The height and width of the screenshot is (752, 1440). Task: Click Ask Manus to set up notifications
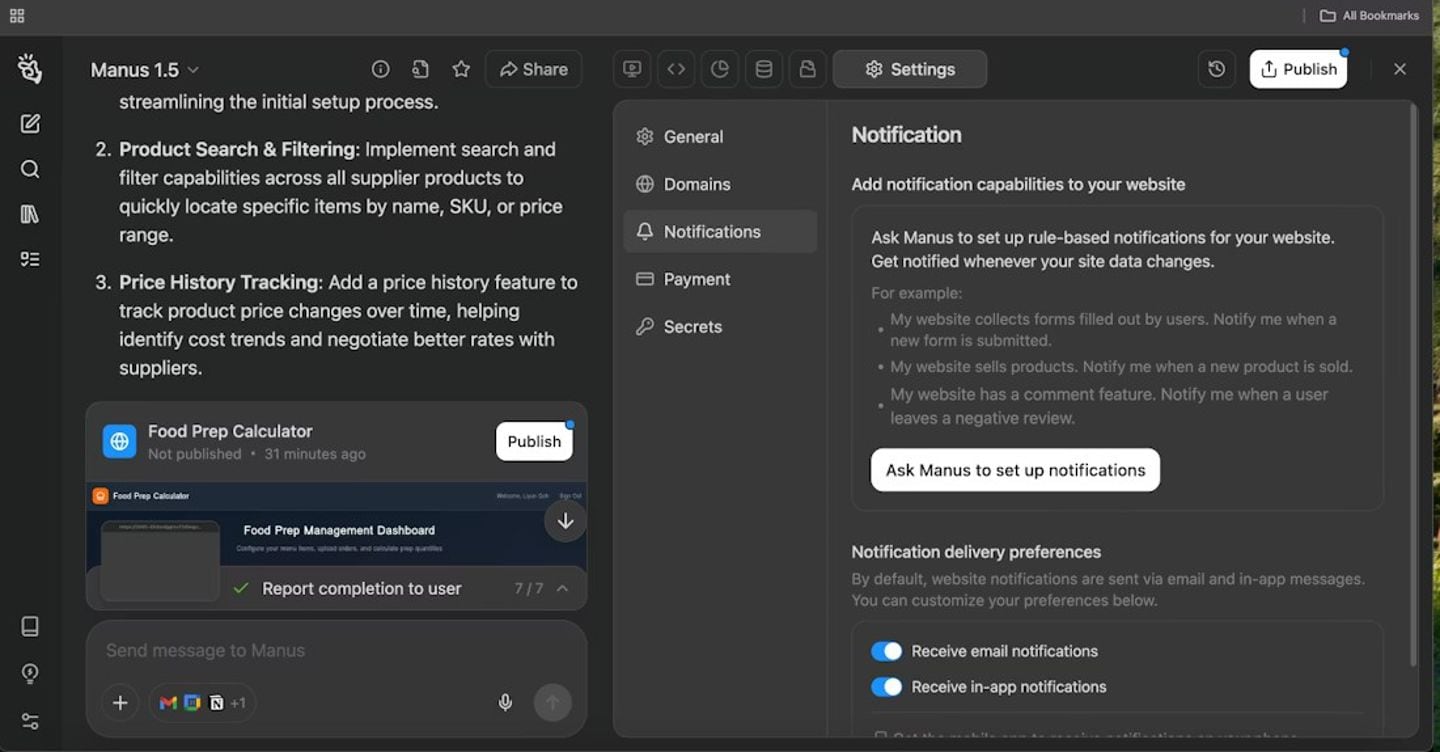[x=1015, y=470]
